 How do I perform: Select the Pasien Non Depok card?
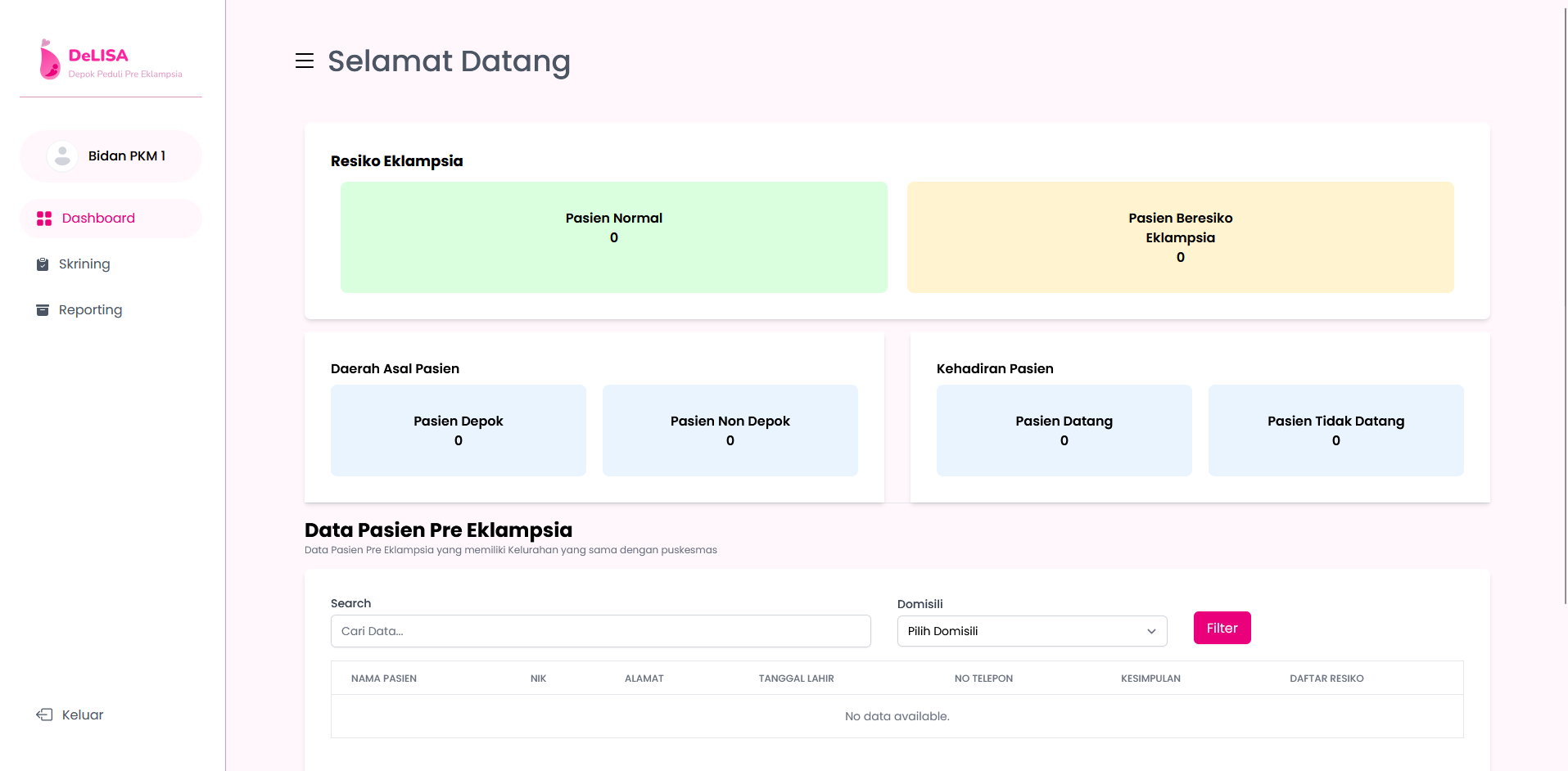tap(730, 431)
